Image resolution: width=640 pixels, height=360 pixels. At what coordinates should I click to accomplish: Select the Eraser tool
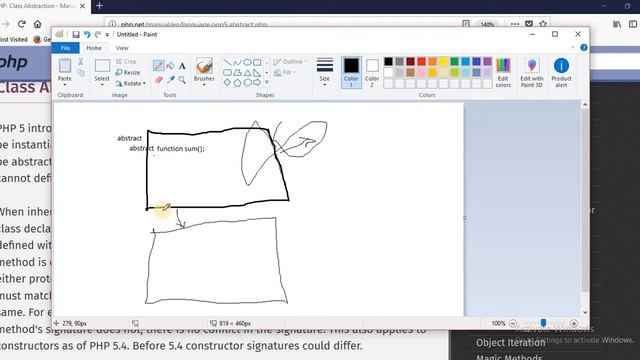(x=159, y=80)
